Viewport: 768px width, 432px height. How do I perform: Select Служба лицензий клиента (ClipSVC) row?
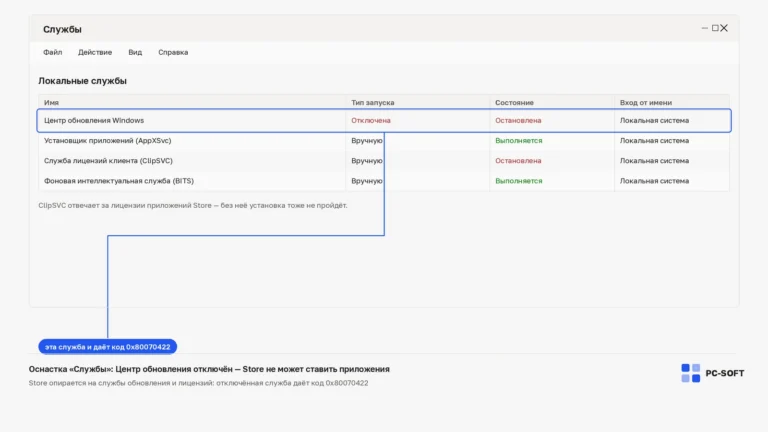click(x=384, y=161)
